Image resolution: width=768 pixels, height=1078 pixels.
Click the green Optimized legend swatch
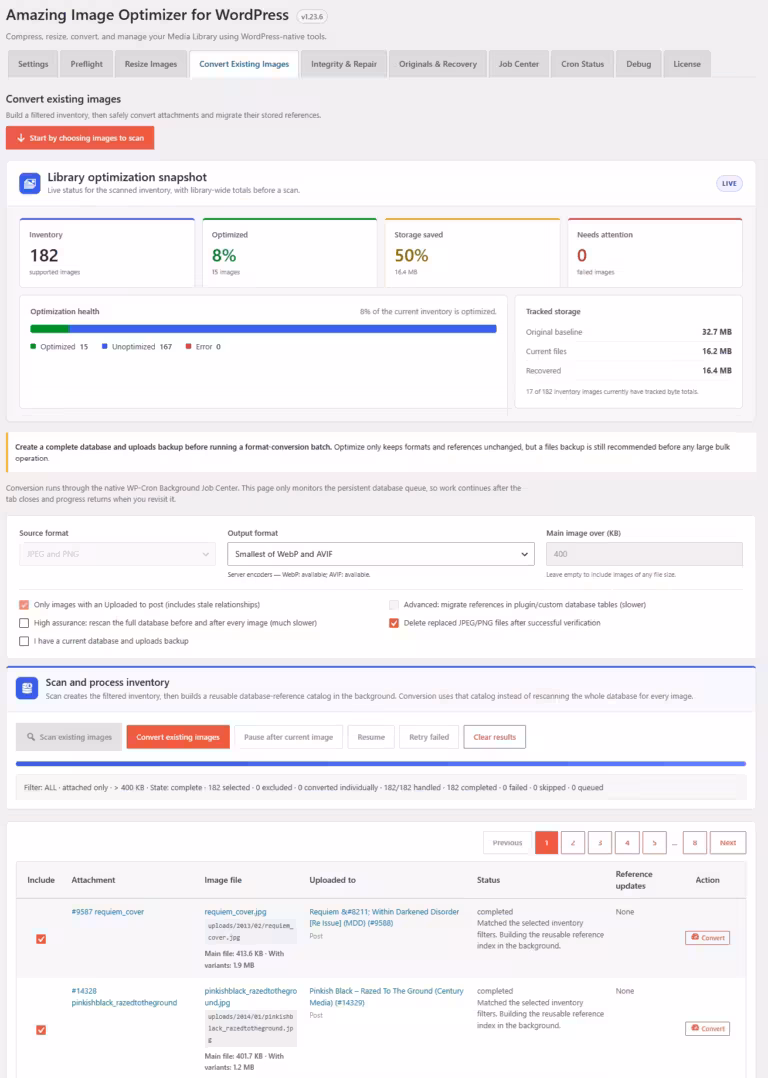pos(33,346)
